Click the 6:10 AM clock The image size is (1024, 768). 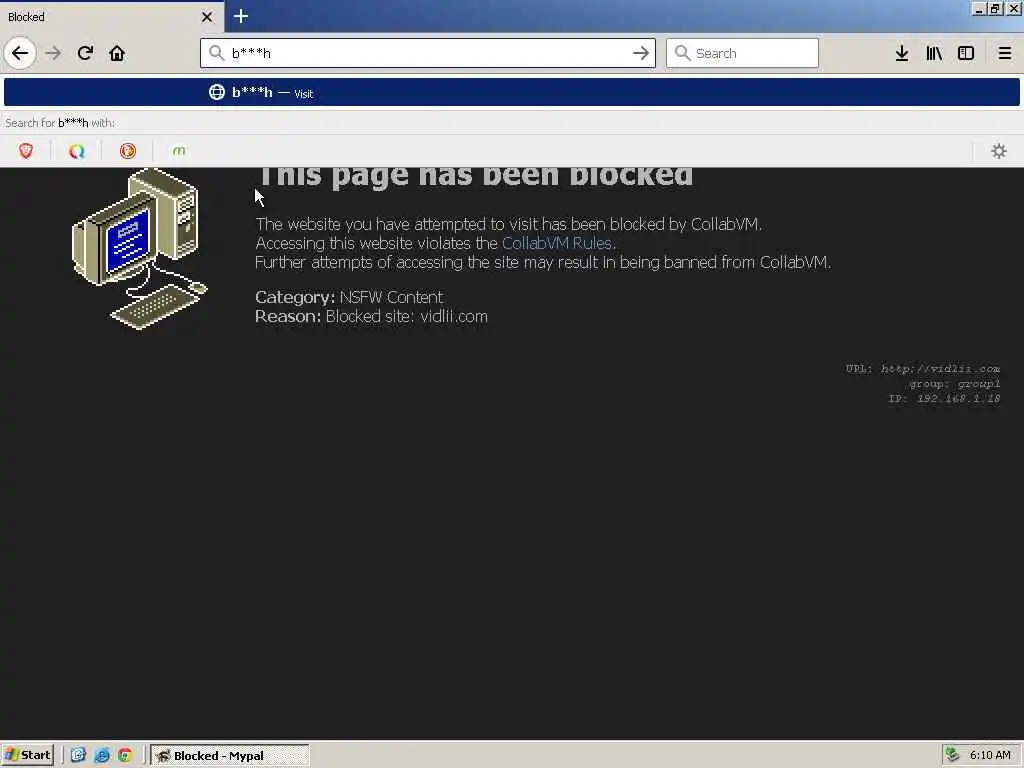[990, 755]
